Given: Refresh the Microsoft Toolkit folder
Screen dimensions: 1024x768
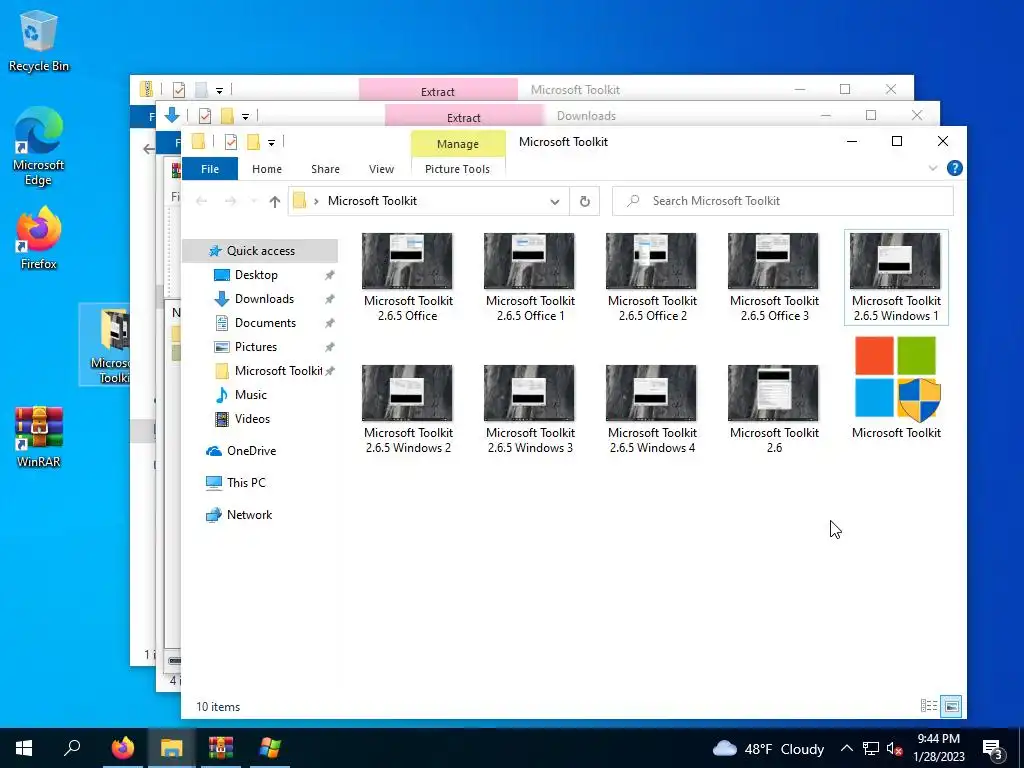Looking at the screenshot, I should click(584, 202).
